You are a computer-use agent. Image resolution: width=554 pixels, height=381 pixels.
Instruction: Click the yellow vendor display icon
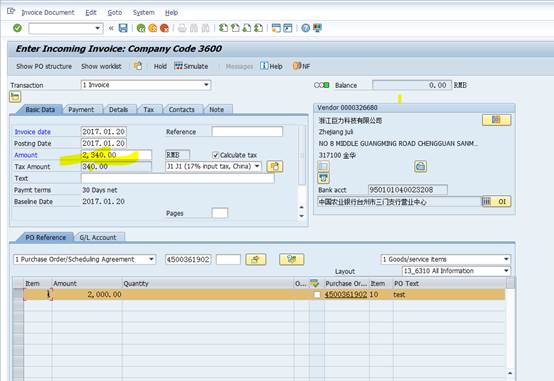coord(496,120)
